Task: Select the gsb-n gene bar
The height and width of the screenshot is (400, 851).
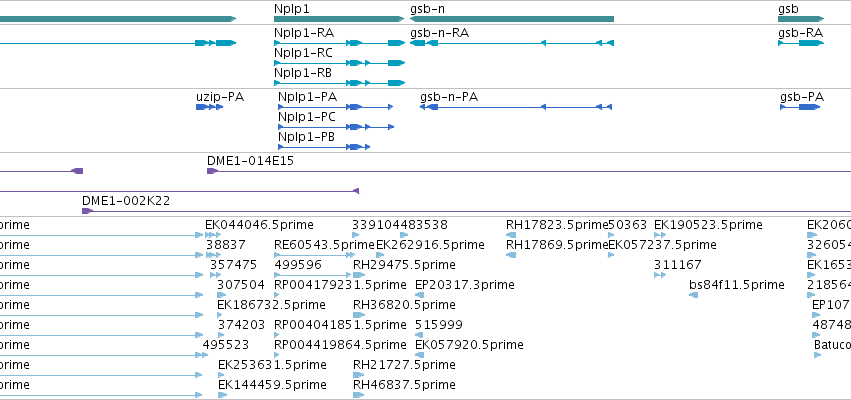Action: click(512, 19)
